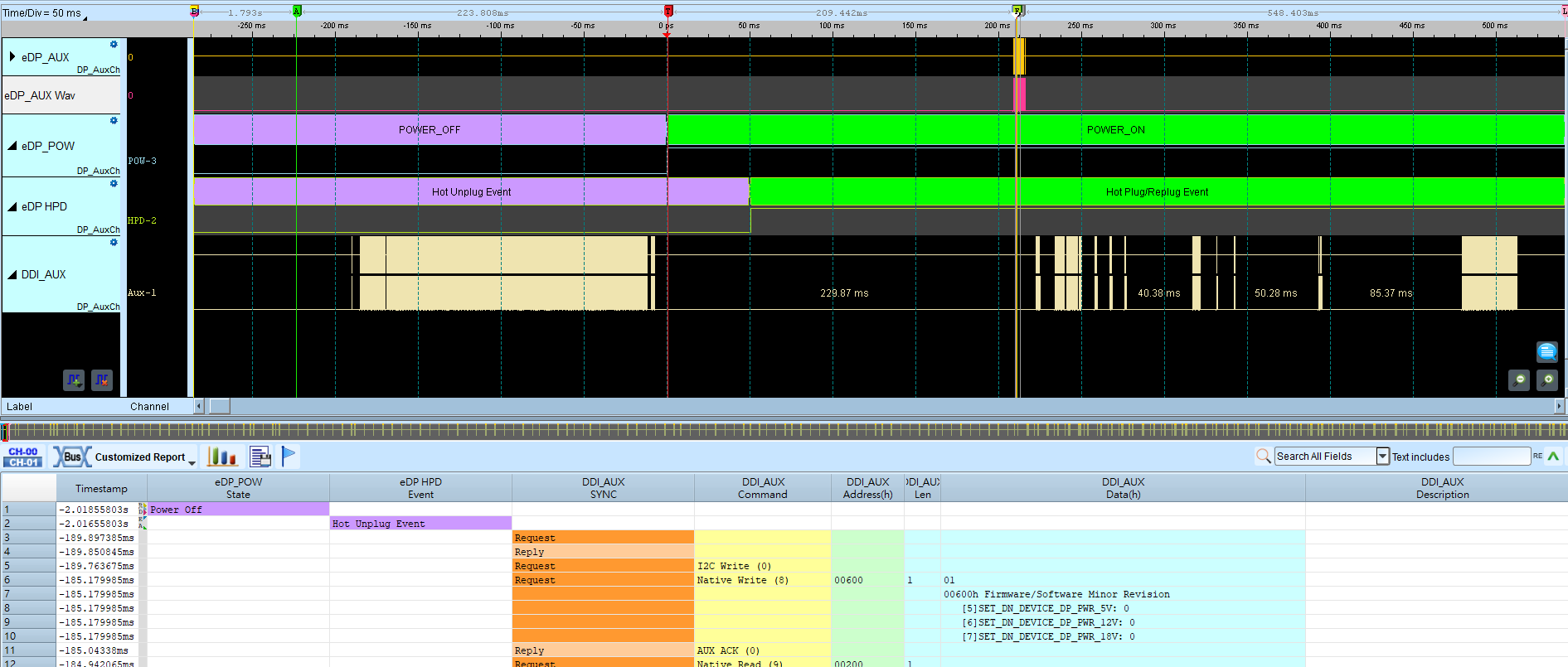
Task: Click waveform scrollbar right arrow
Action: [1559, 406]
